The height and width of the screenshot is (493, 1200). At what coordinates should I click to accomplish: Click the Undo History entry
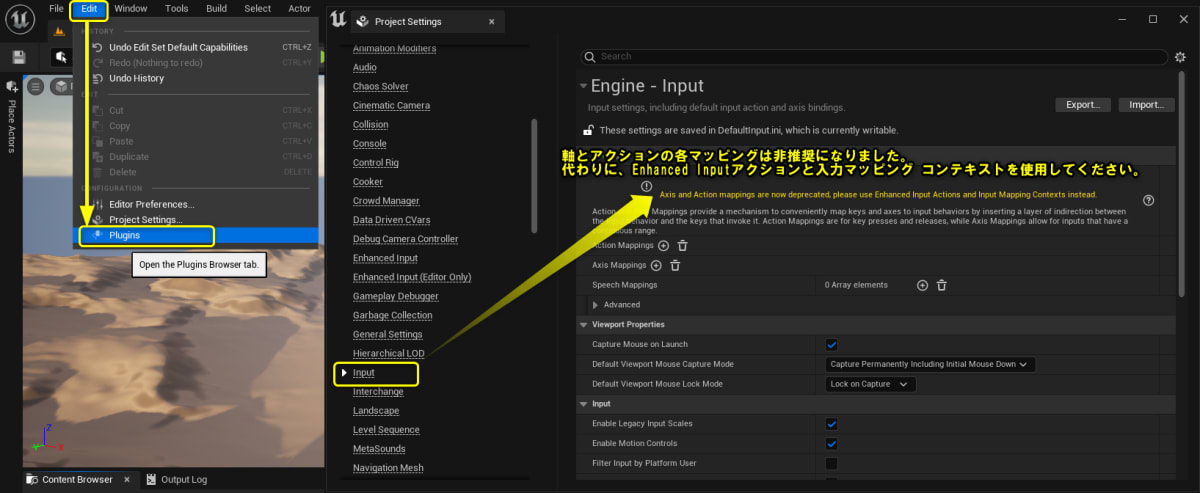[136, 78]
